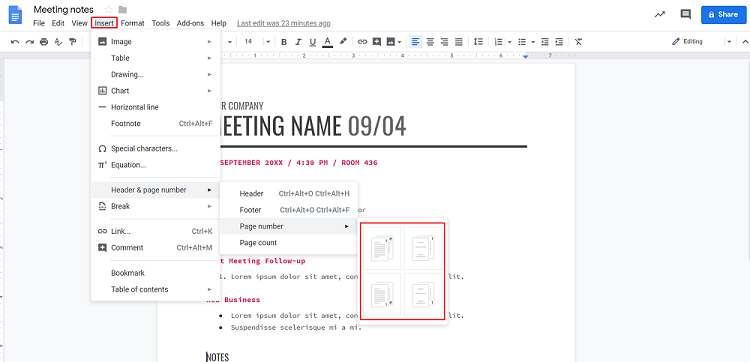
Task: Justify the text
Action: [x=459, y=42]
